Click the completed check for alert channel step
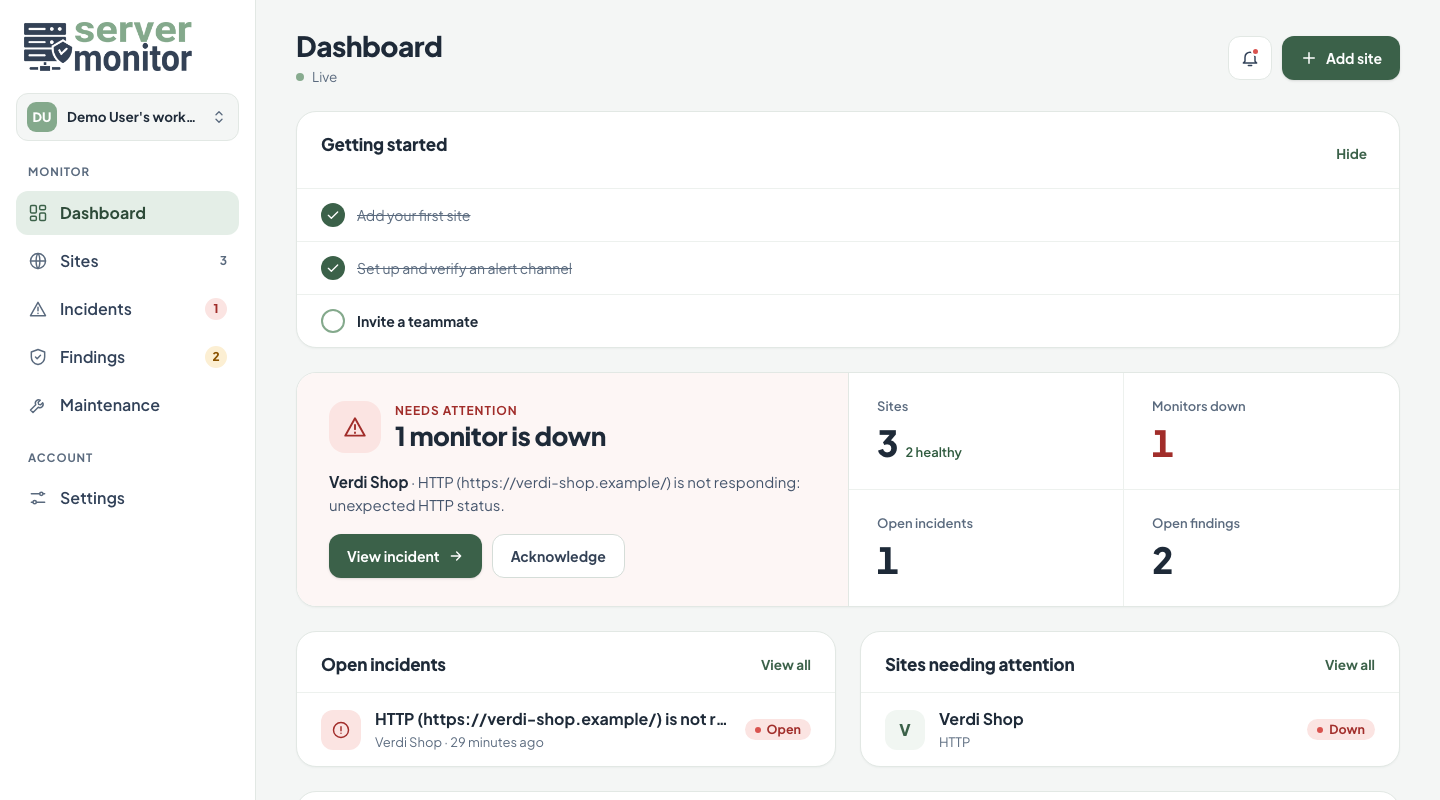Screen dimensions: 1440x800 point(333,268)
